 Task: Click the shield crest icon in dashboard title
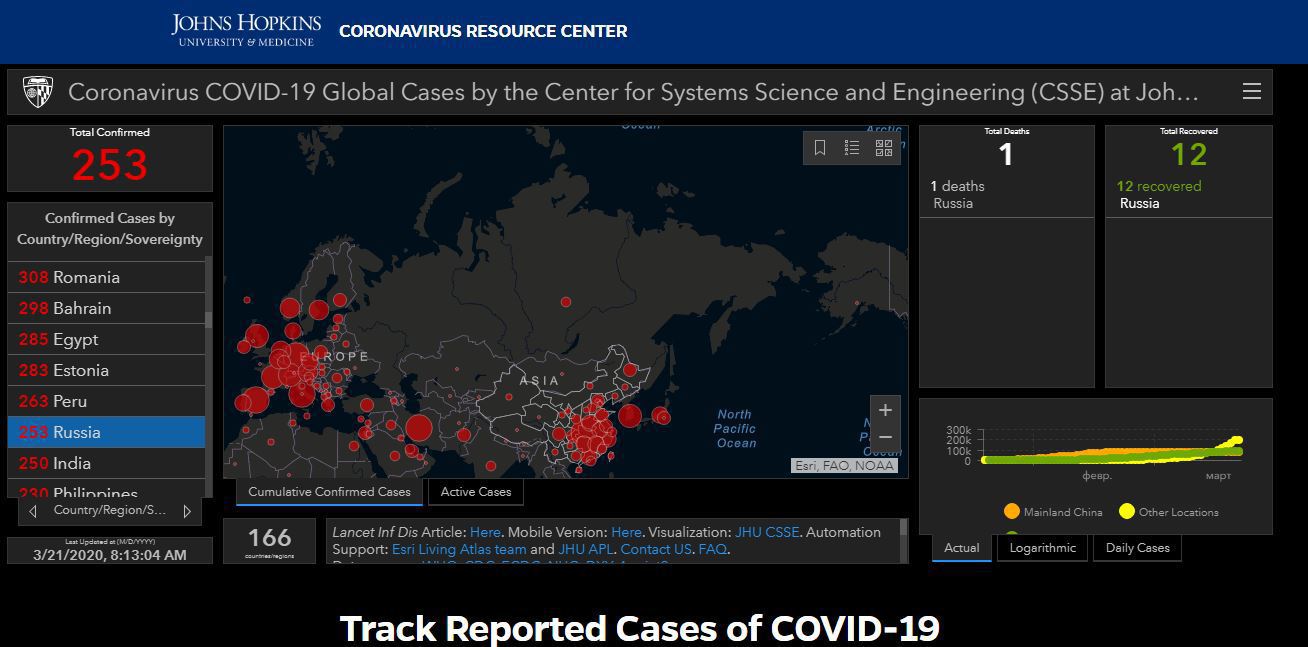point(38,92)
